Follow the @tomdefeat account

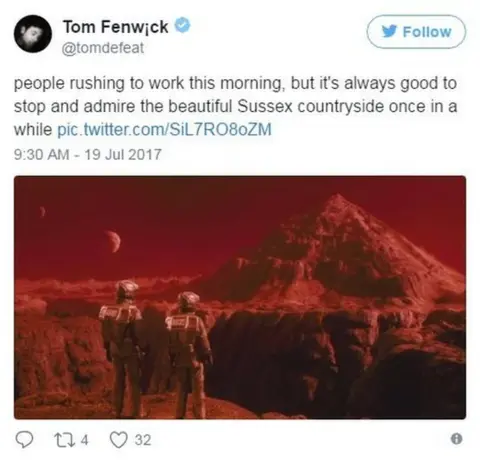click(416, 32)
